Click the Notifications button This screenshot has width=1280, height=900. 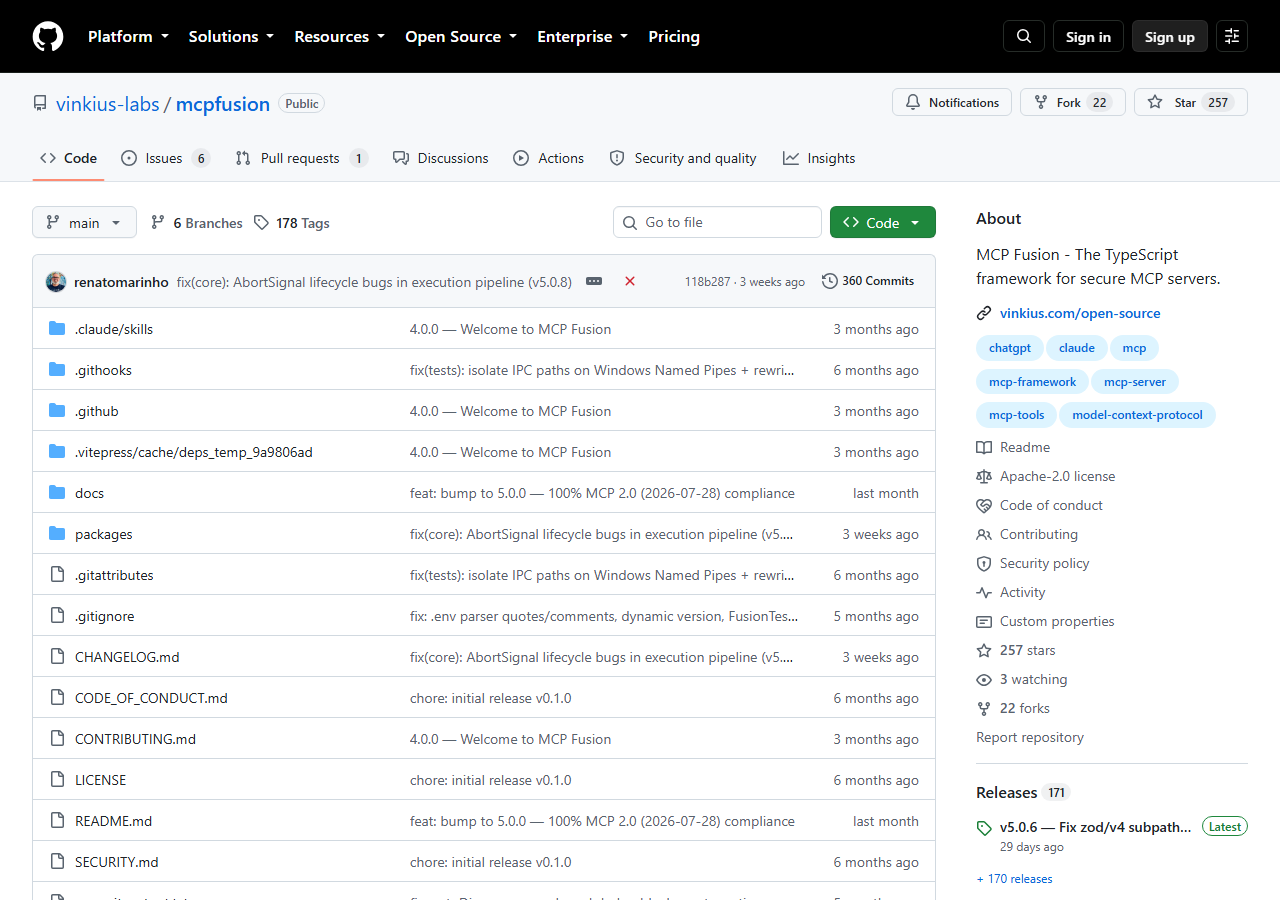tap(952, 102)
